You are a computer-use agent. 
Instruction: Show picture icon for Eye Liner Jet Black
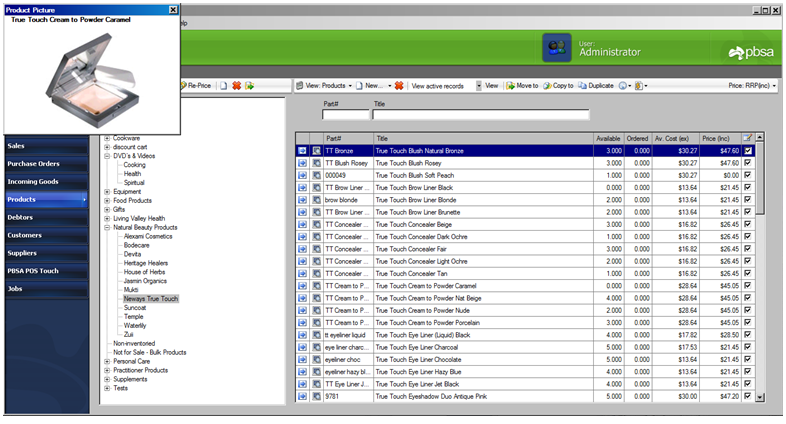click(x=317, y=384)
